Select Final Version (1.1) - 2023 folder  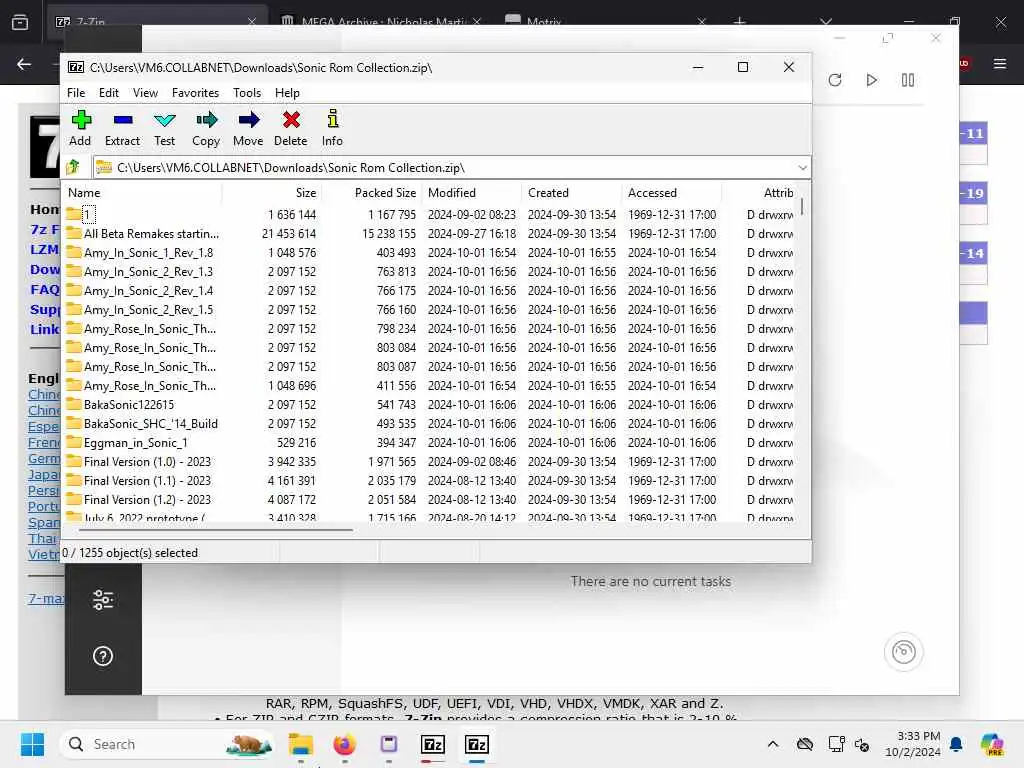pos(138,481)
